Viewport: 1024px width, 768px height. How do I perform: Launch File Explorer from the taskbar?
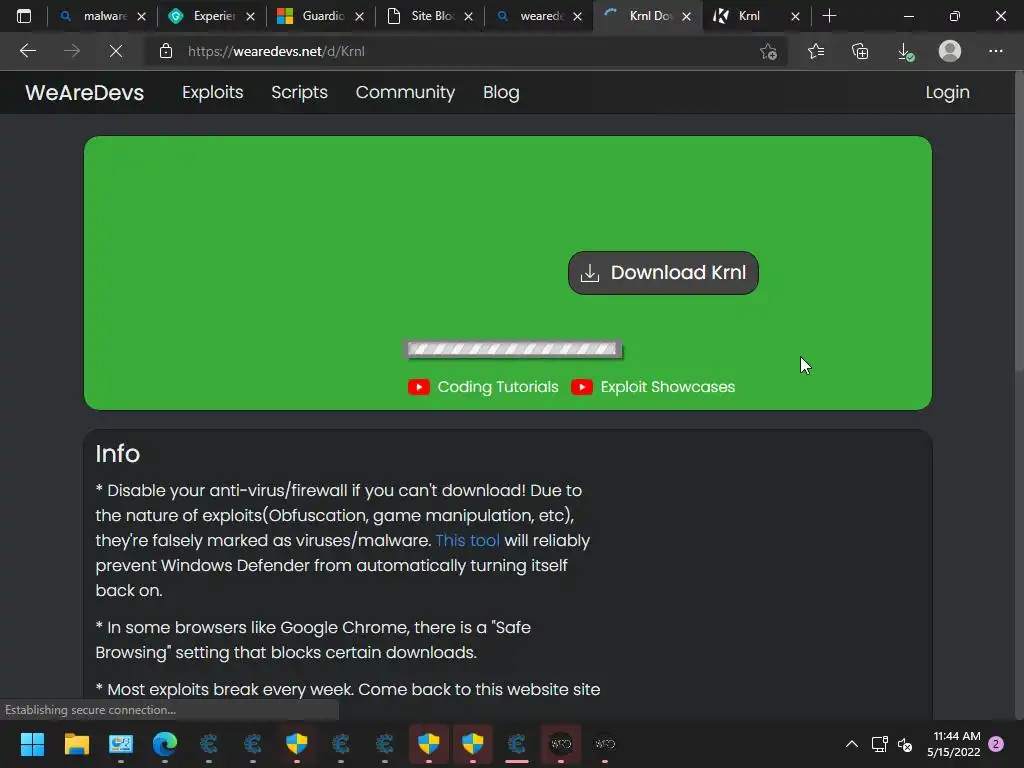tap(76, 744)
